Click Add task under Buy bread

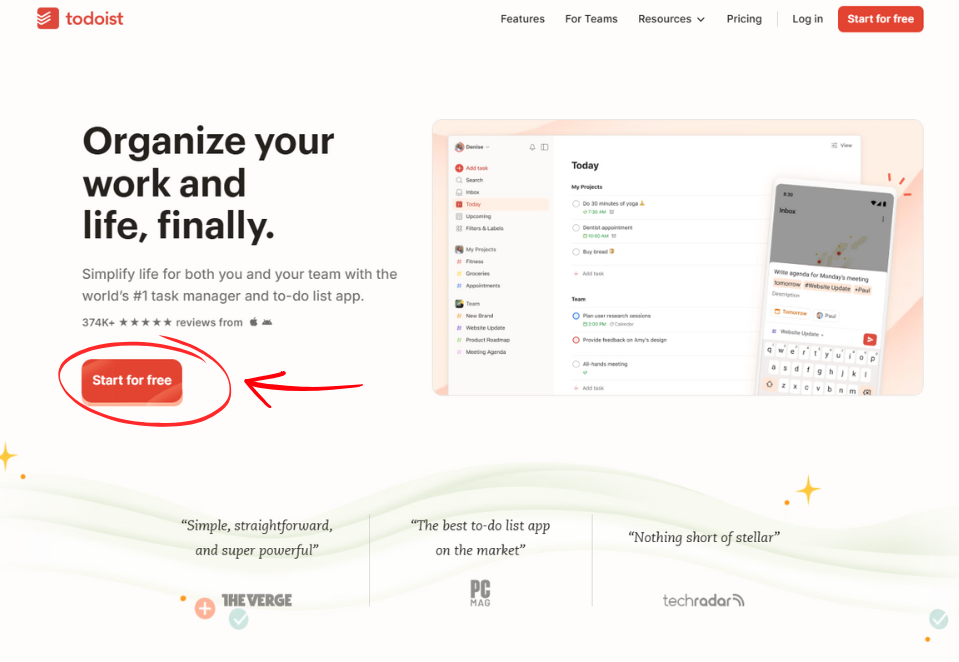(589, 273)
